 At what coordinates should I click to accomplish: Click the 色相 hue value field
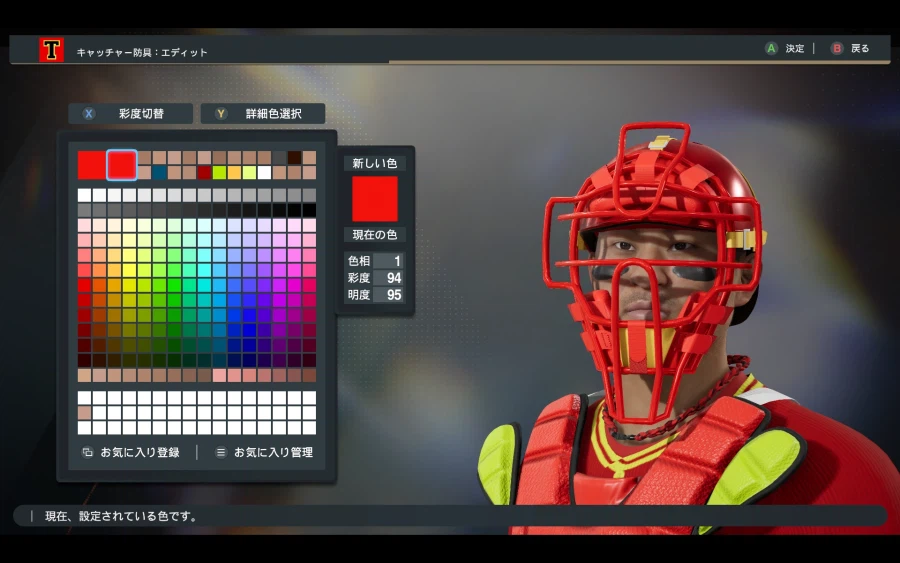point(388,261)
